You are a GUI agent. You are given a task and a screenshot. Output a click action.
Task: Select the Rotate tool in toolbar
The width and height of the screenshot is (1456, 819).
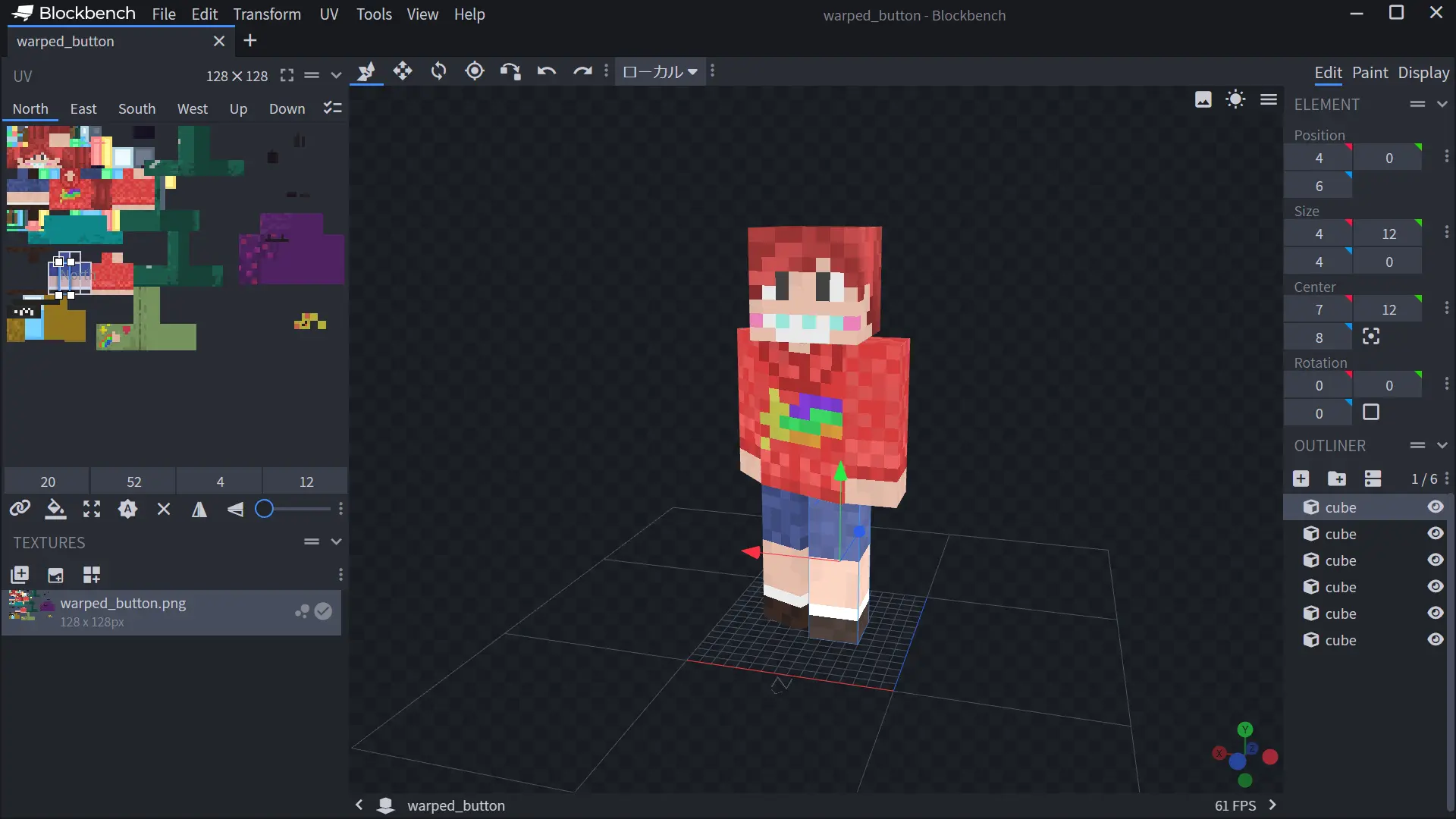tap(438, 71)
